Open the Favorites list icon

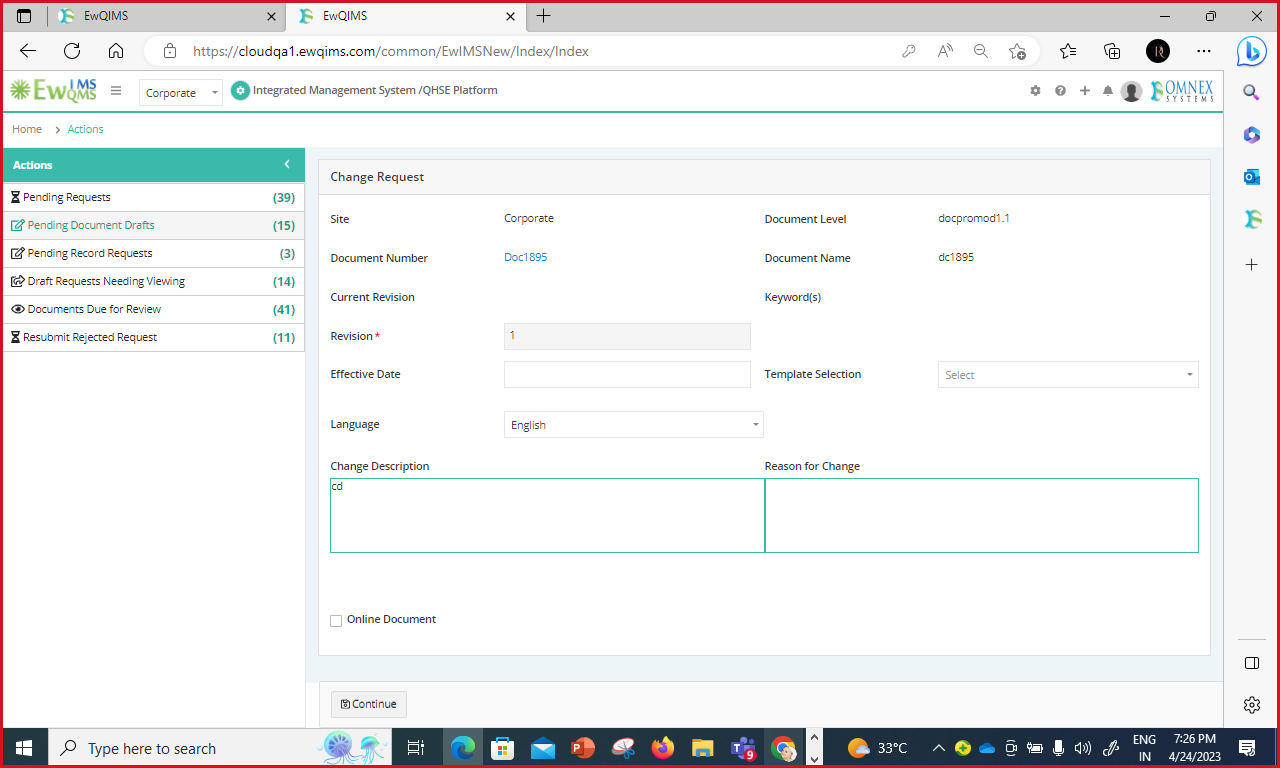[1068, 51]
